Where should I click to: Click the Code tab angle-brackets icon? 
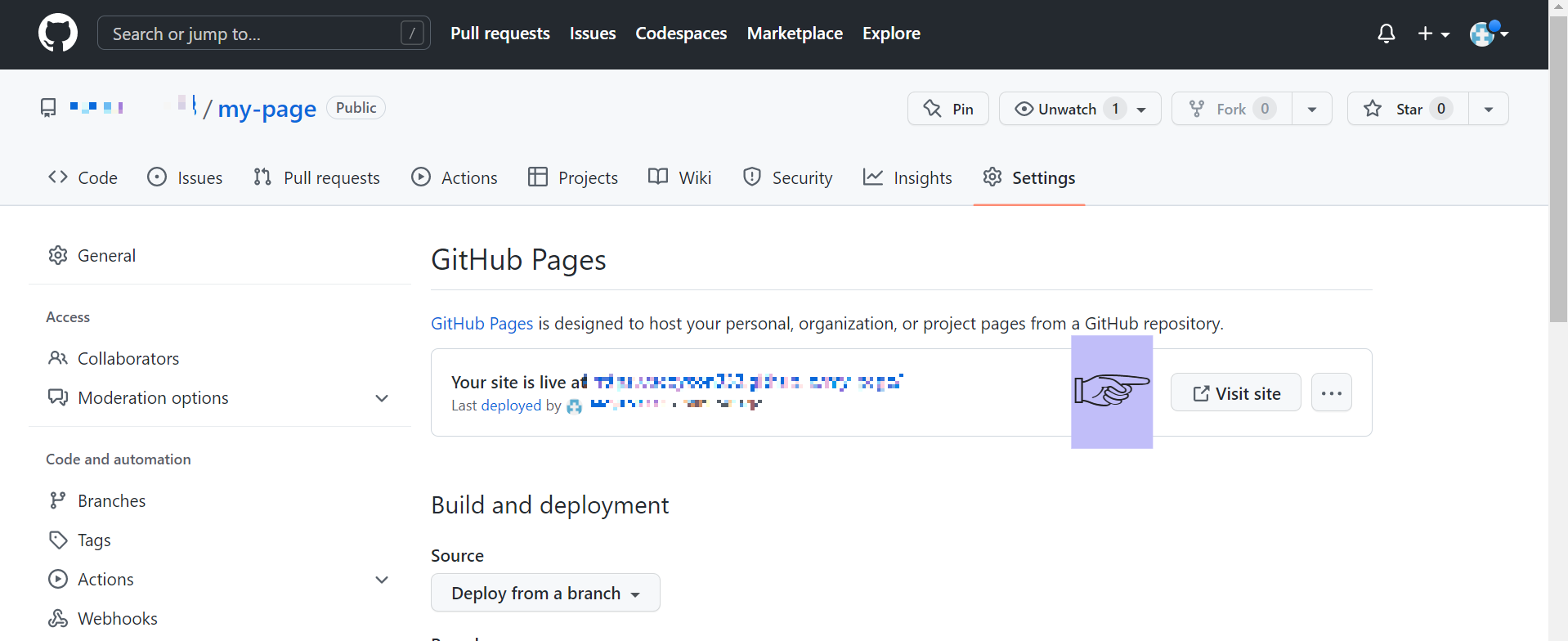57,177
